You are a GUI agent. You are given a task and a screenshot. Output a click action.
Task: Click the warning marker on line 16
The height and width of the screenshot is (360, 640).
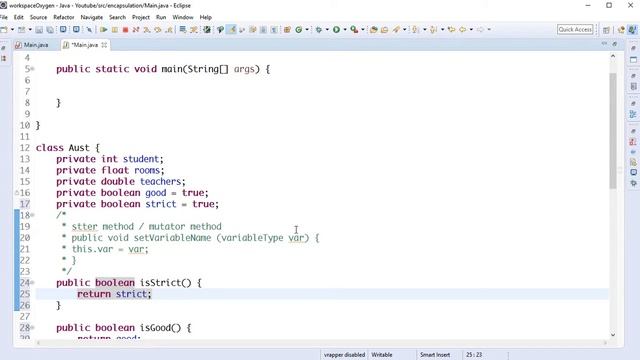[17, 193]
